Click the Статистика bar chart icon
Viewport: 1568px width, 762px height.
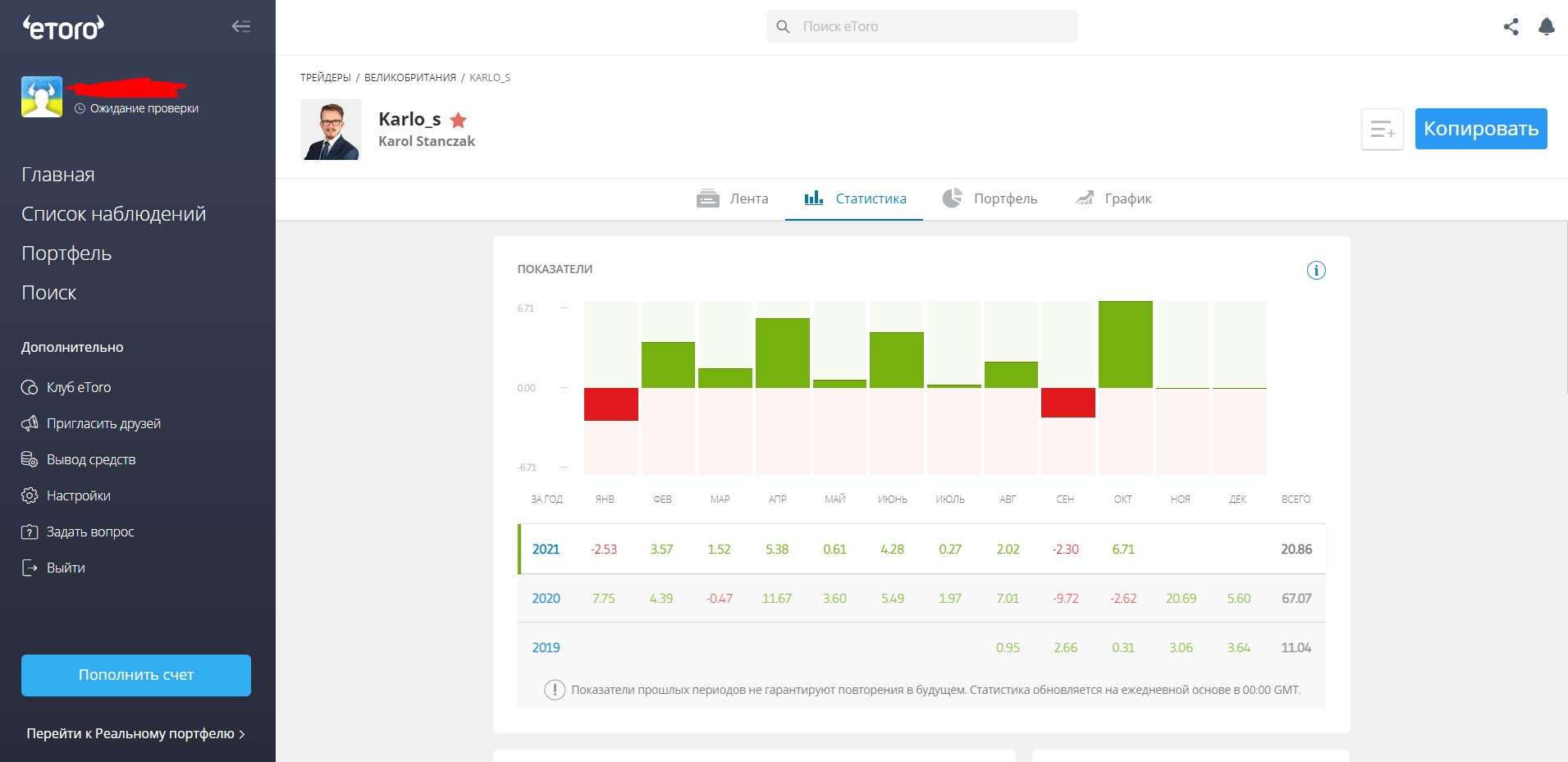813,198
